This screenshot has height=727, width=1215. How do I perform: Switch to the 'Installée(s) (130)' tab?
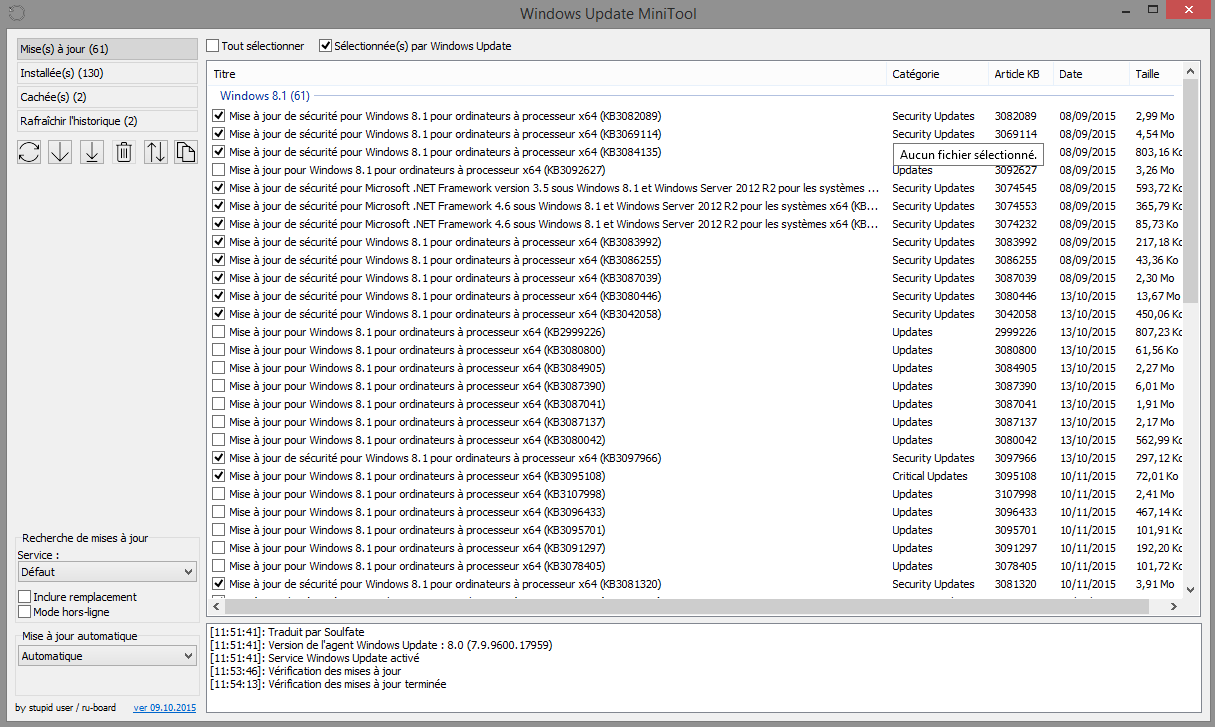107,73
